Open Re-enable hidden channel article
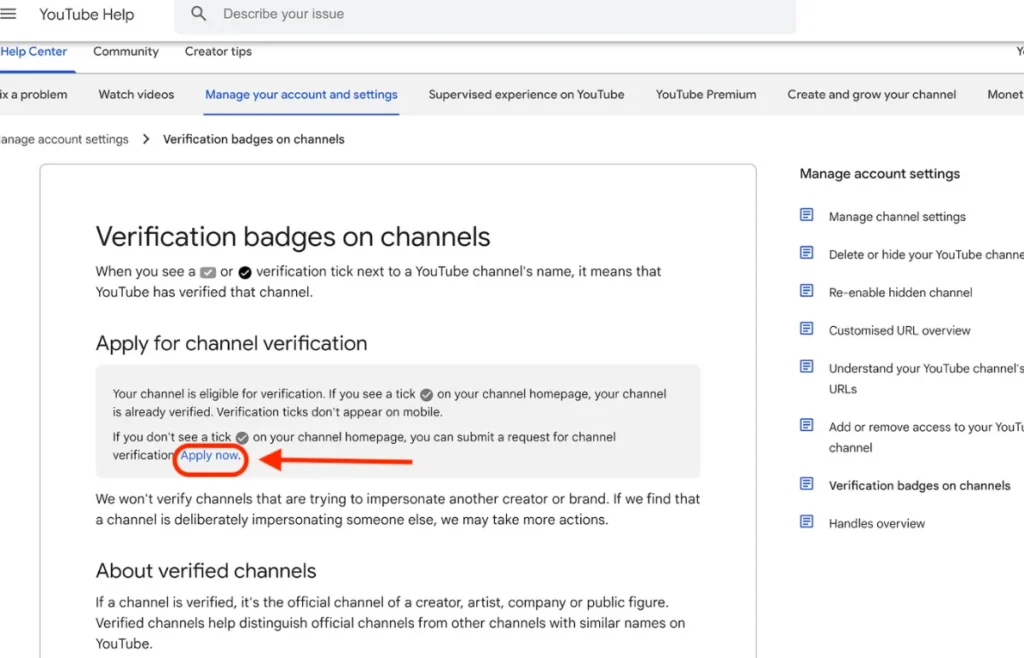The height and width of the screenshot is (658, 1024). [x=900, y=292]
